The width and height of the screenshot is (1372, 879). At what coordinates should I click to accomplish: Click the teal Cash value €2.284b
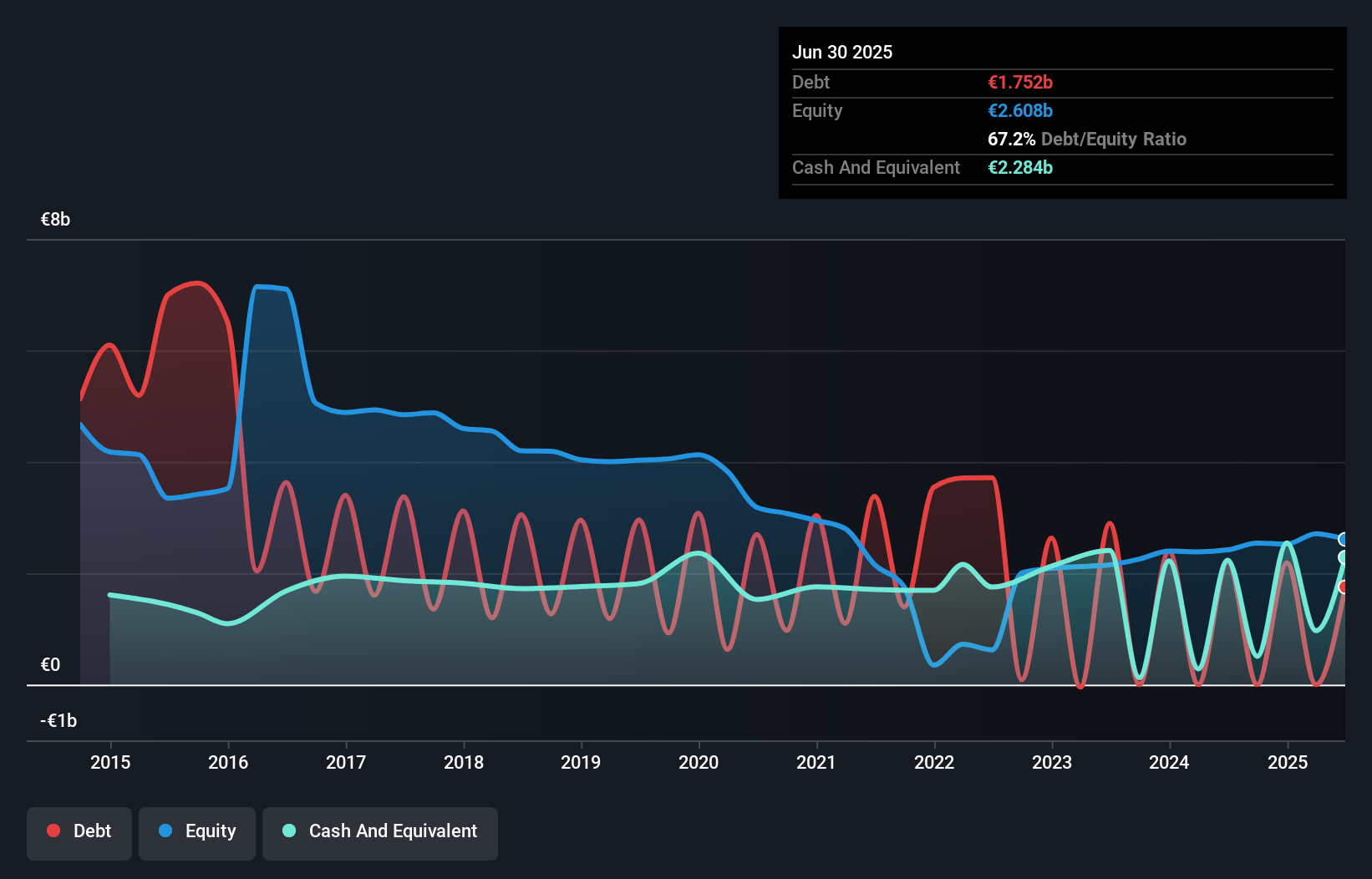pos(1020,167)
